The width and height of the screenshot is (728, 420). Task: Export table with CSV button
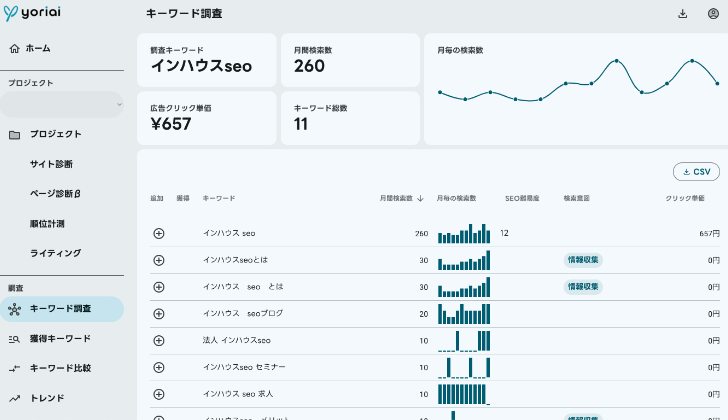(696, 171)
